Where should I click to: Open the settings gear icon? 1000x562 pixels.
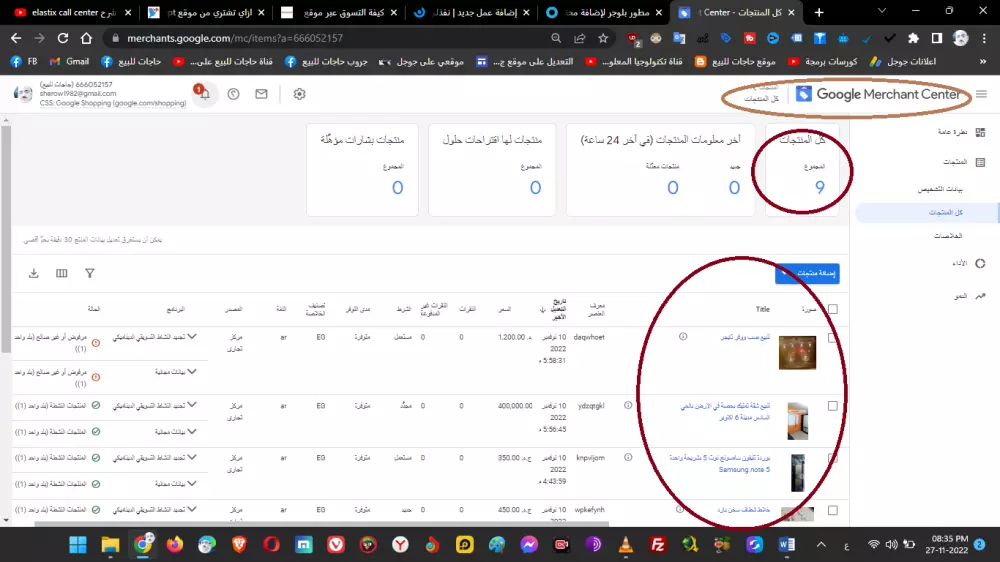pos(299,94)
